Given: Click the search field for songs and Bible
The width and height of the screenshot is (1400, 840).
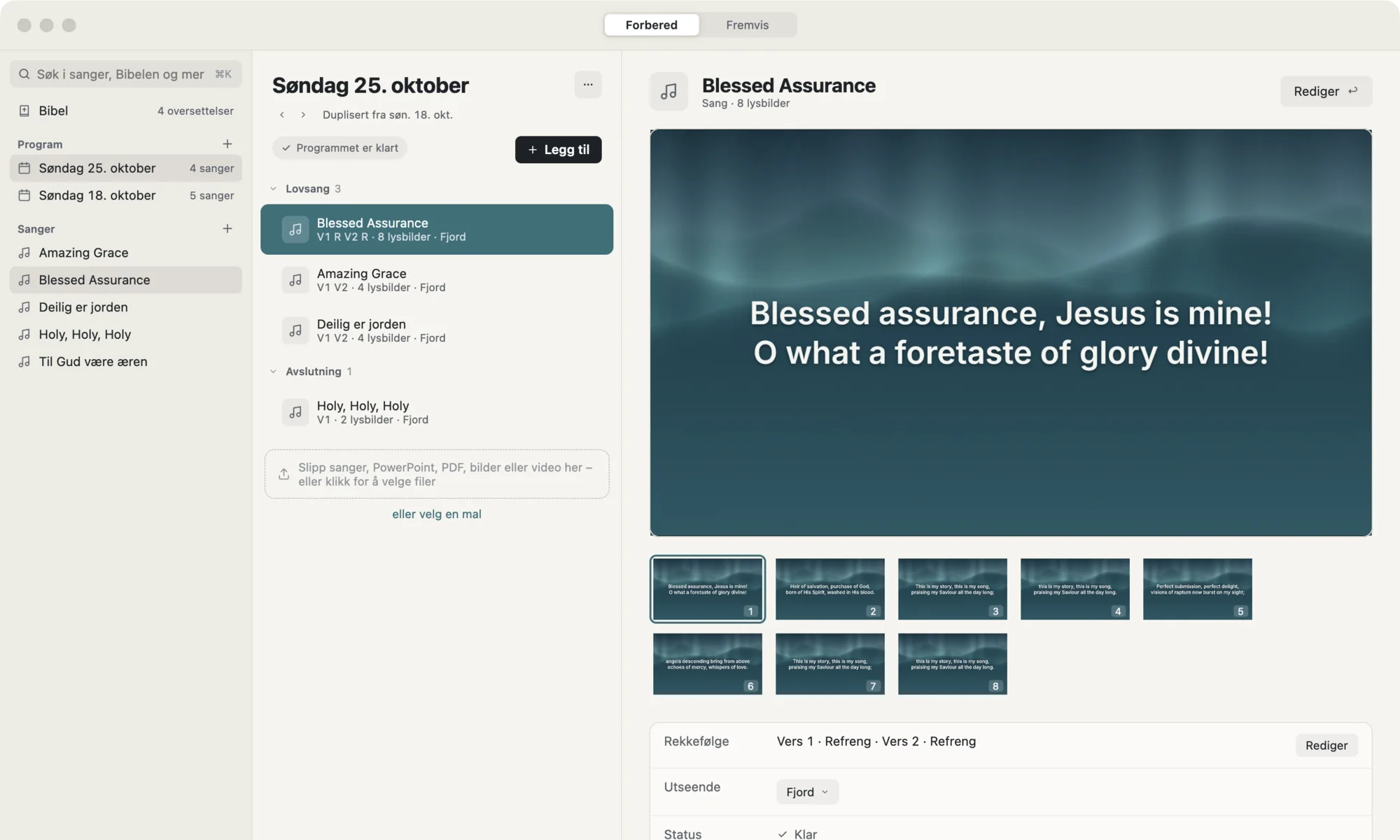Looking at the screenshot, I should (x=126, y=74).
